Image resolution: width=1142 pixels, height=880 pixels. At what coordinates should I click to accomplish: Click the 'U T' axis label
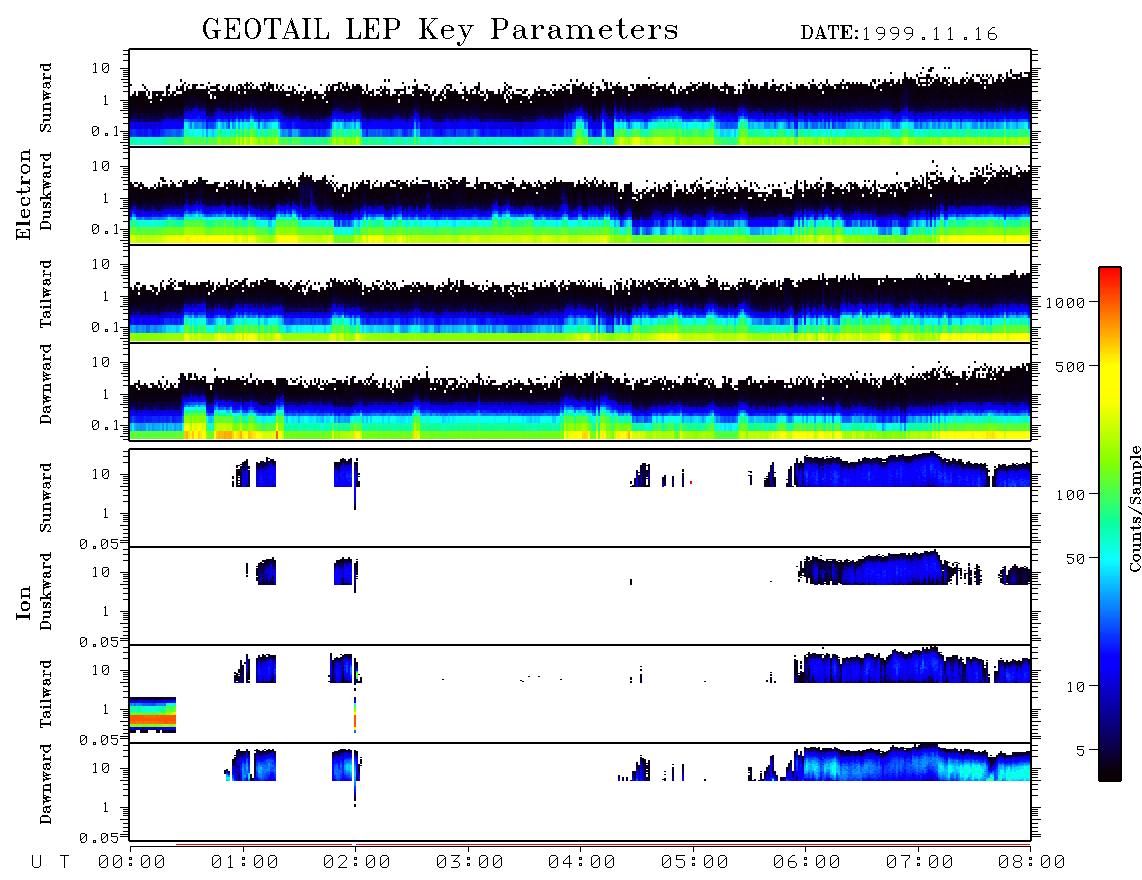[50, 863]
